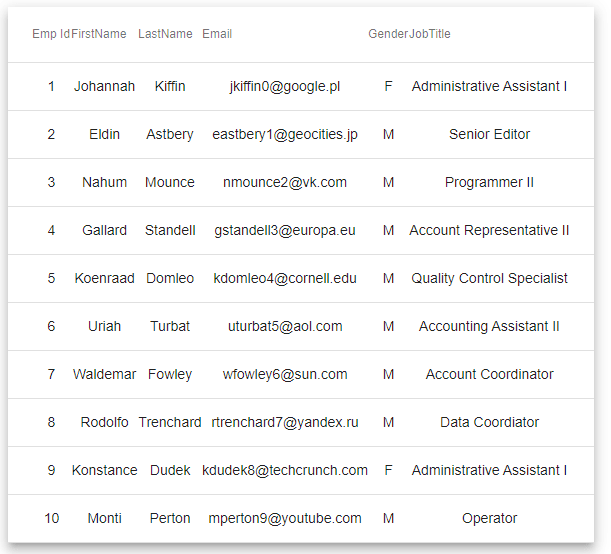Image resolution: width=611 pixels, height=554 pixels.
Task: Click employee ID 10 cell
Action: pos(51,518)
